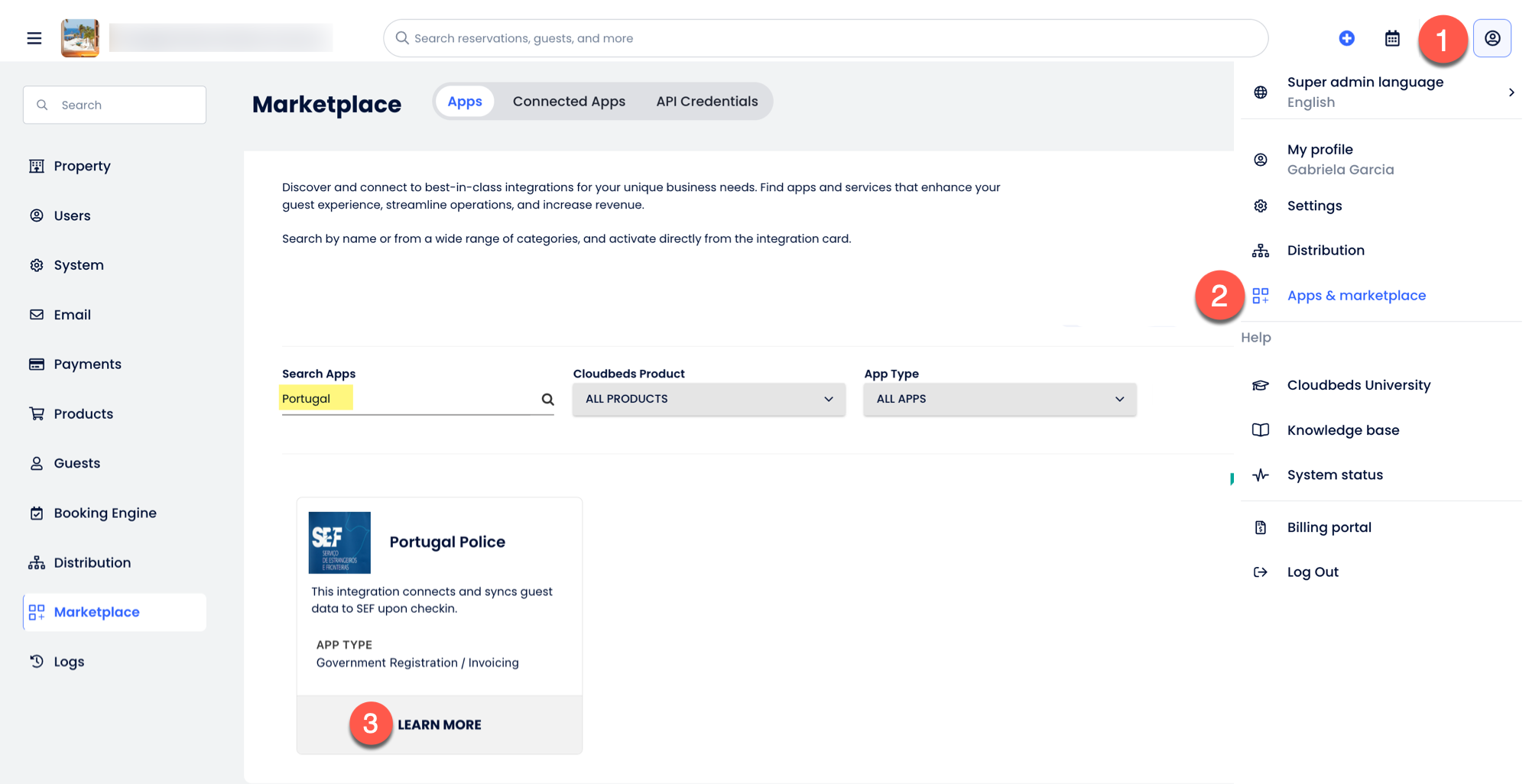Switch to the Connected Apps tab
The image size is (1529, 784).
click(x=569, y=102)
